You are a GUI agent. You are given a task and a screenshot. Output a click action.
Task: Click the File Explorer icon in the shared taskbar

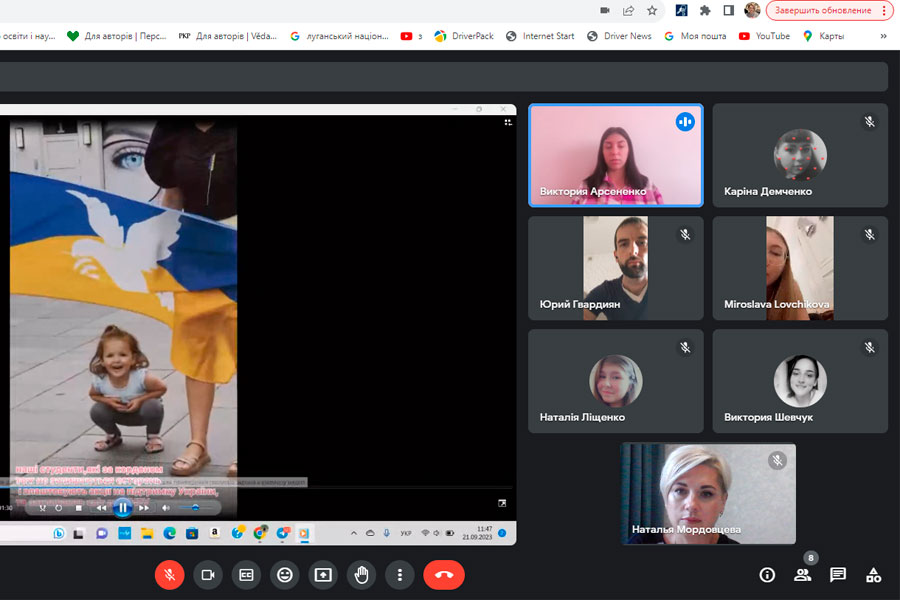(146, 533)
